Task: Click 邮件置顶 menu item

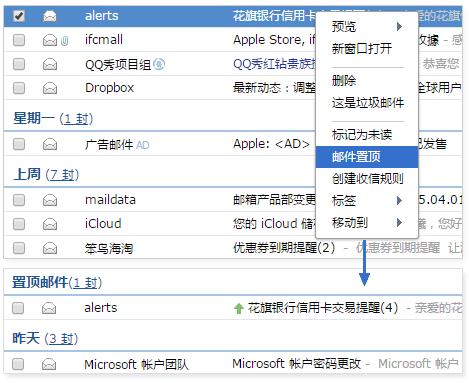Action: tap(367, 157)
